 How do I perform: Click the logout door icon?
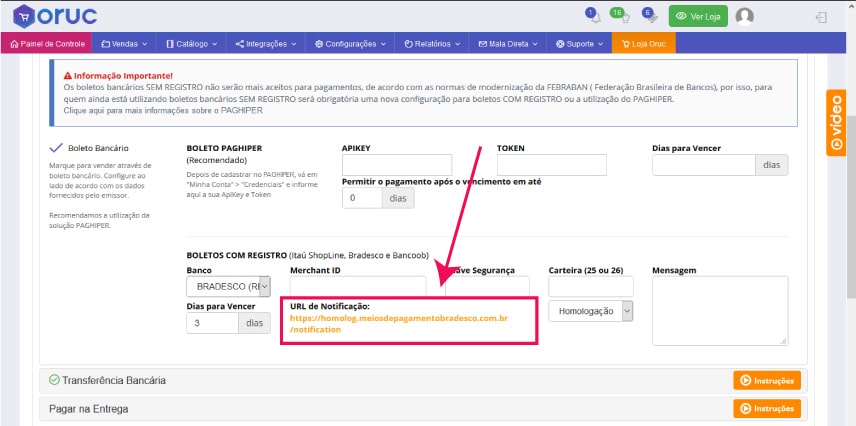point(821,17)
